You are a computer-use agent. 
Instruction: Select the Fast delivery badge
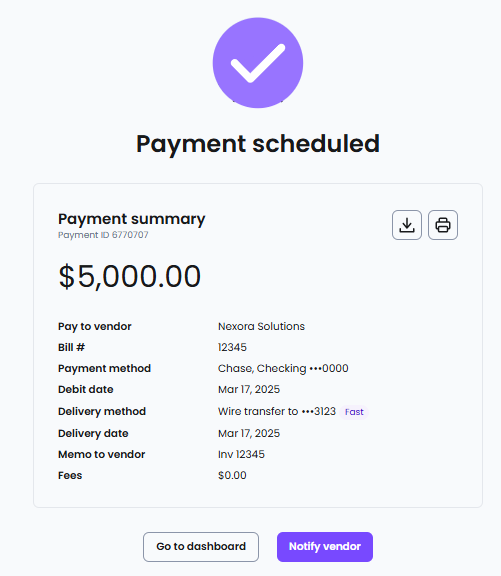(354, 412)
